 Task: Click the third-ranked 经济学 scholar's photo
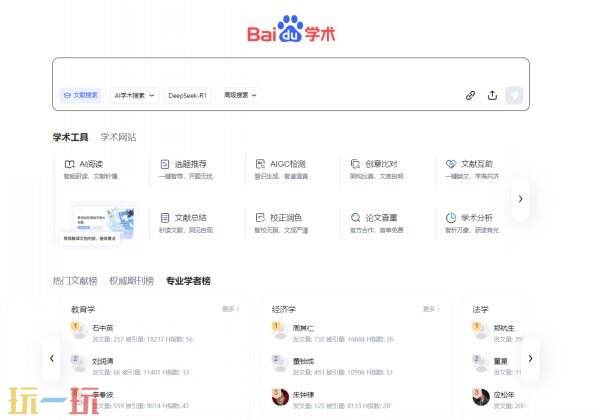(x=280, y=397)
